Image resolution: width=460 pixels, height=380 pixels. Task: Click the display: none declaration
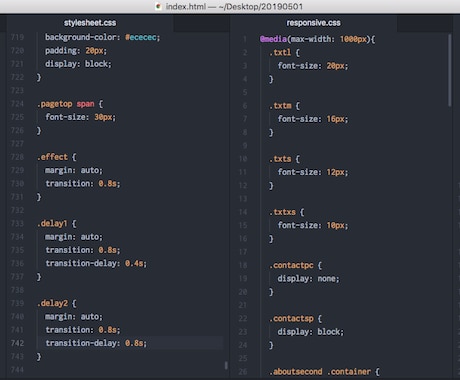point(308,279)
